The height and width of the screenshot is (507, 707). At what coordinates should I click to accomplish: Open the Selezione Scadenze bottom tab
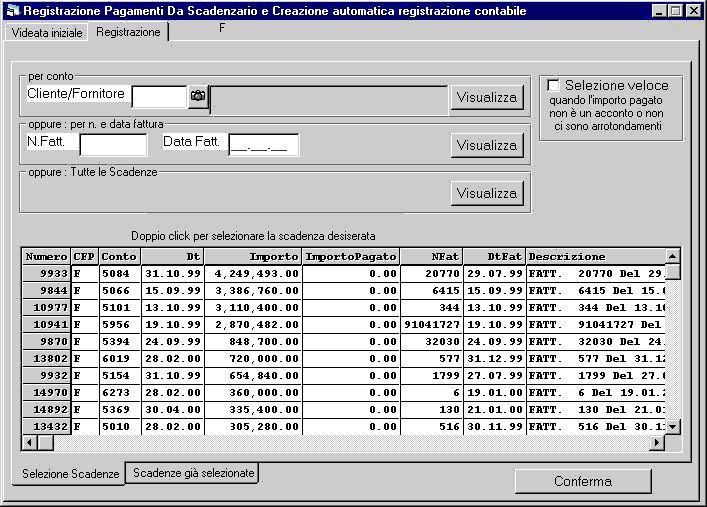pyautogui.click(x=70, y=474)
